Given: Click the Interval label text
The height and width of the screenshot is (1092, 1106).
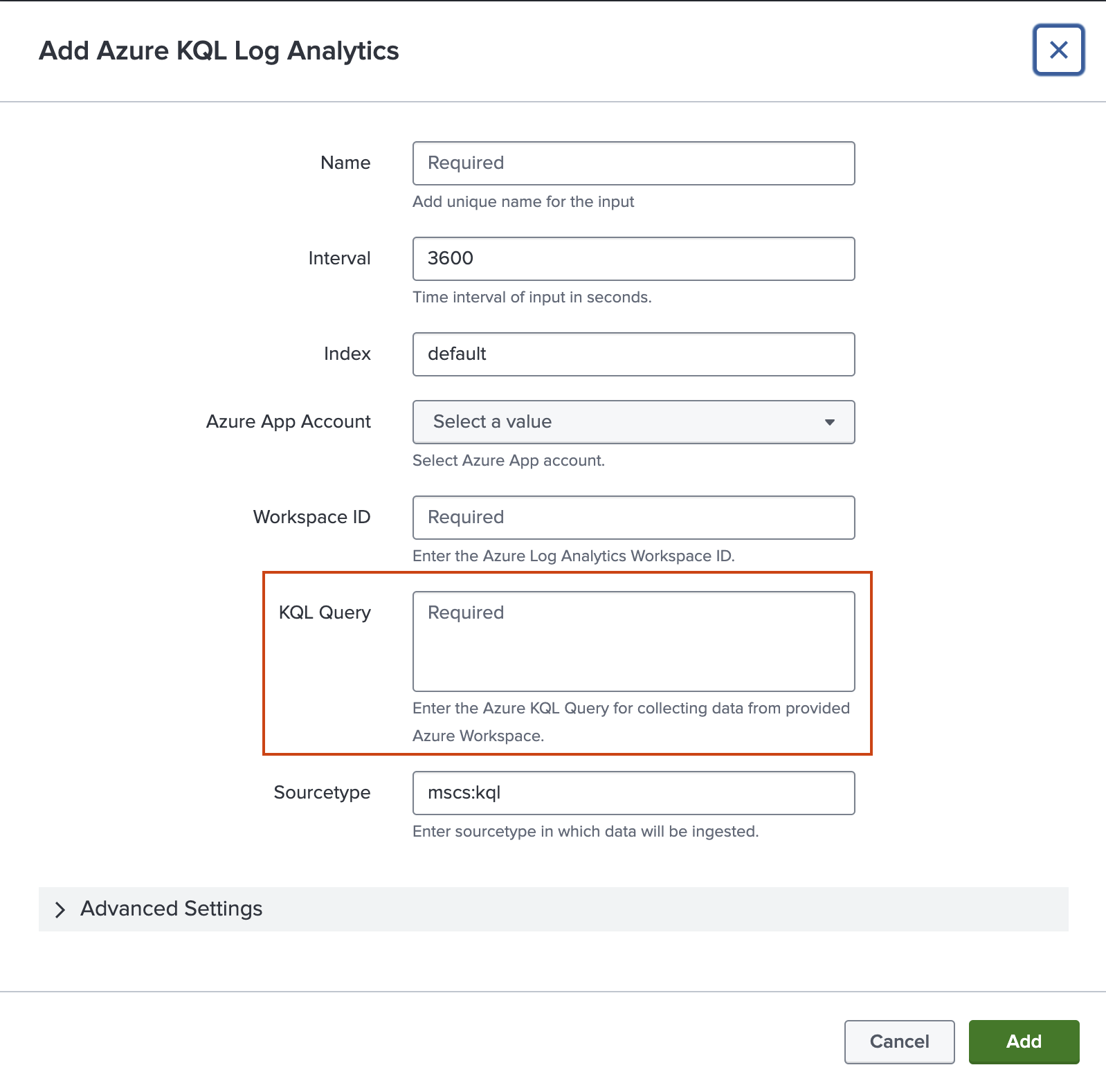Looking at the screenshot, I should coord(339,258).
